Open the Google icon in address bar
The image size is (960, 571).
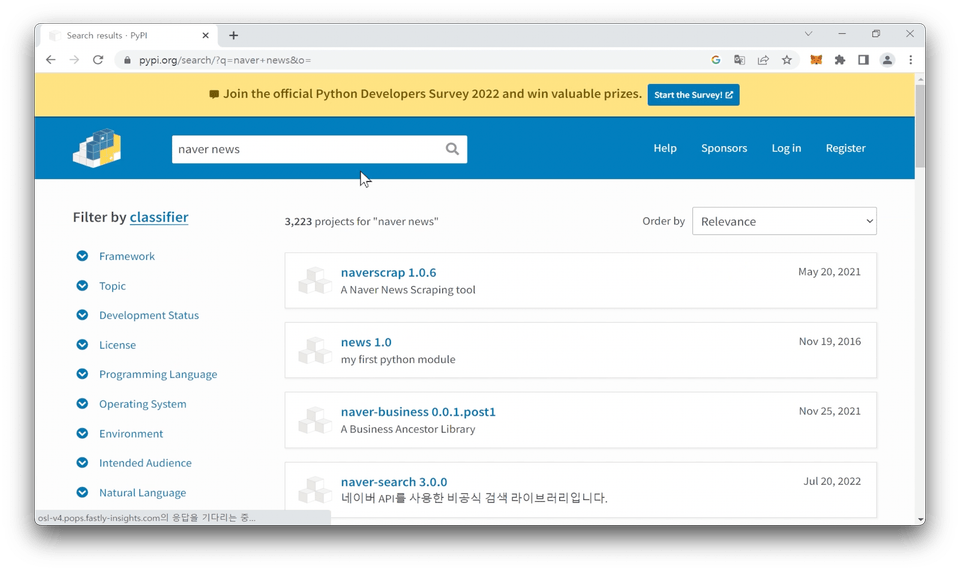coord(716,60)
